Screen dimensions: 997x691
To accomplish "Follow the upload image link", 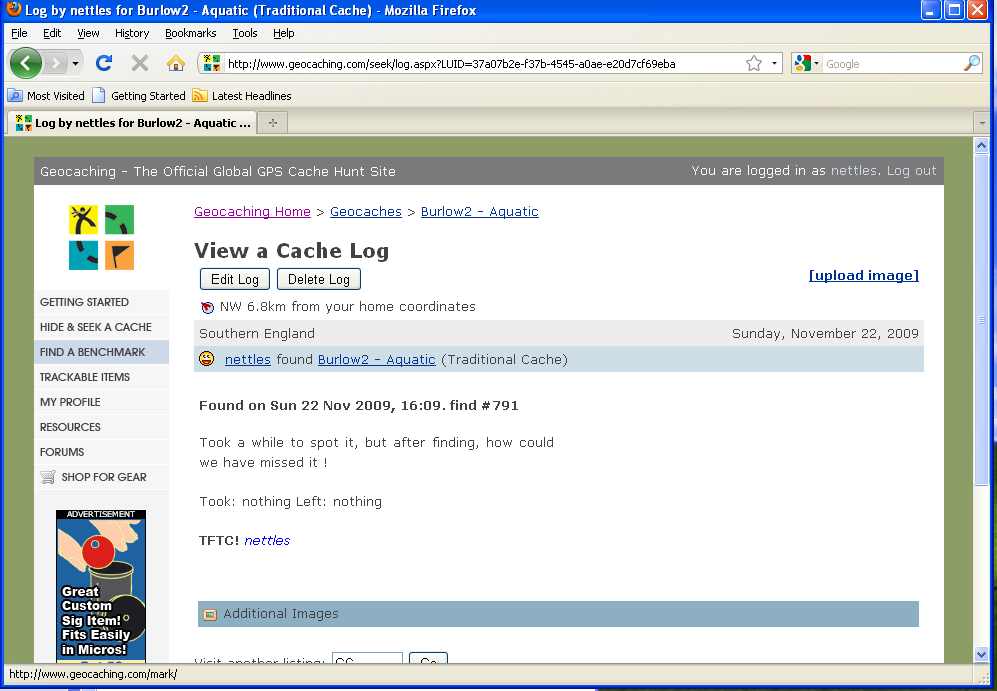I will coord(863,276).
